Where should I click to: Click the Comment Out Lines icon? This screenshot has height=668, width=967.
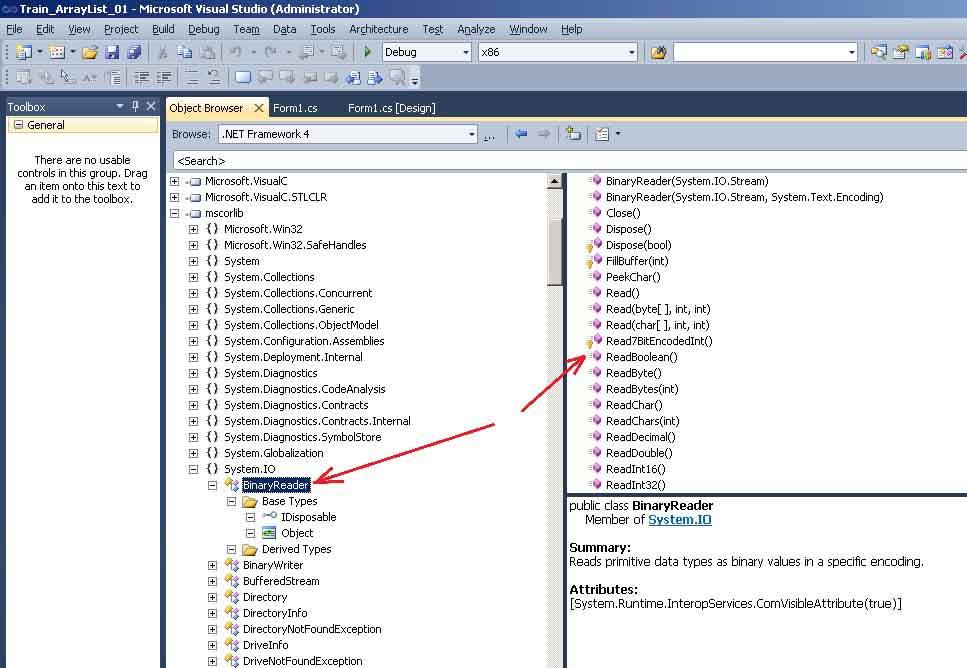(x=192, y=78)
